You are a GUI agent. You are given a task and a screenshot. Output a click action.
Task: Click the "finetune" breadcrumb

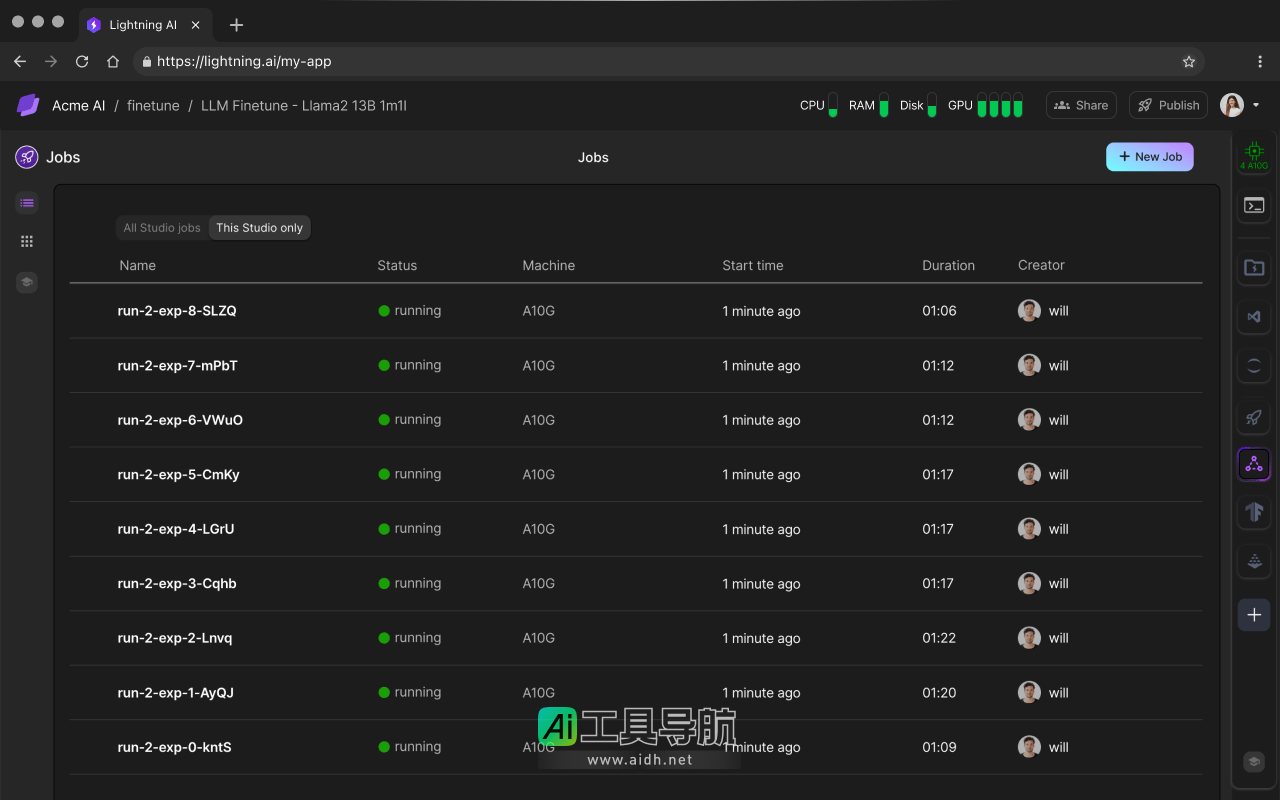(153, 105)
